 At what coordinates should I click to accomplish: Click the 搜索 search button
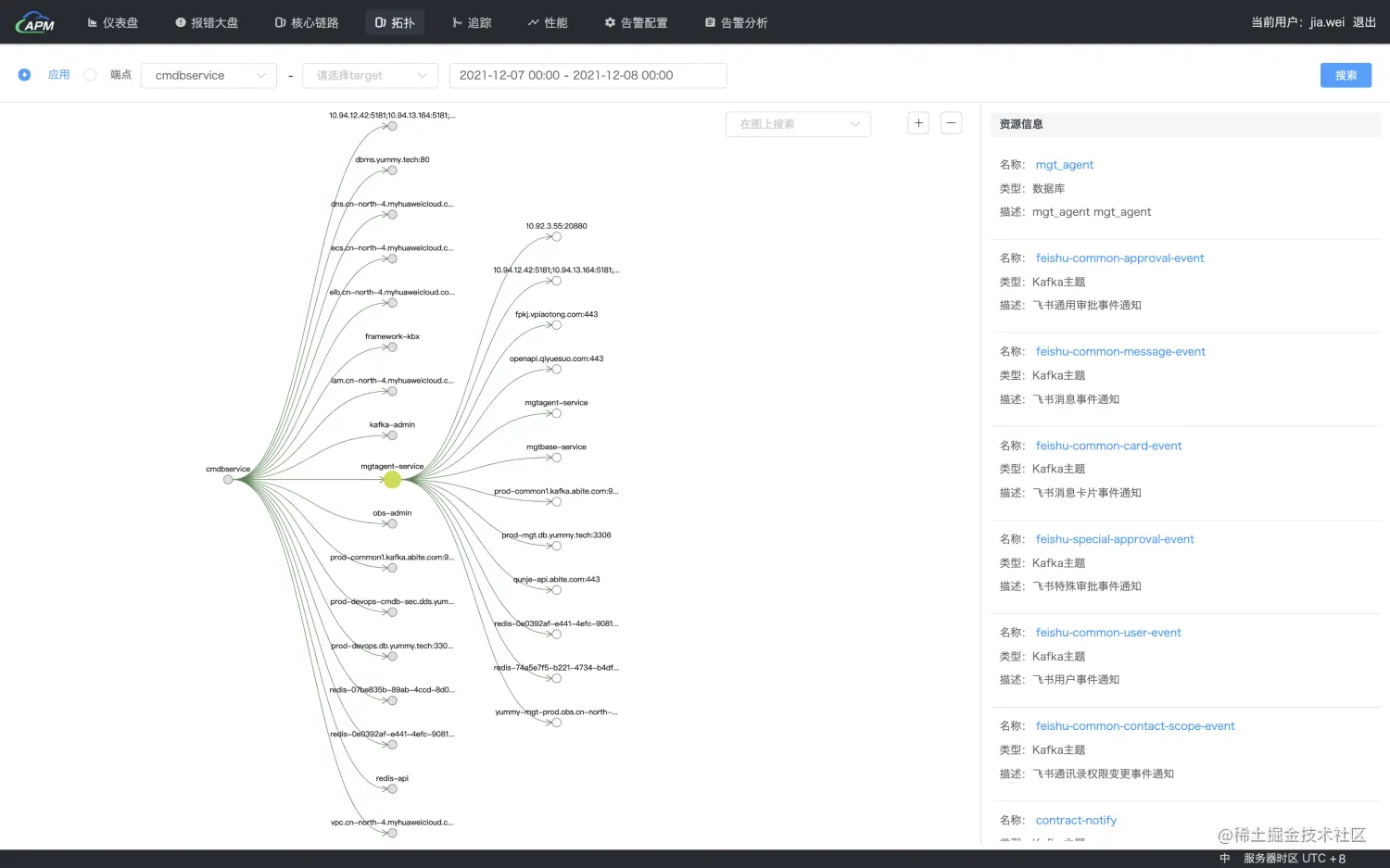pyautogui.click(x=1346, y=75)
